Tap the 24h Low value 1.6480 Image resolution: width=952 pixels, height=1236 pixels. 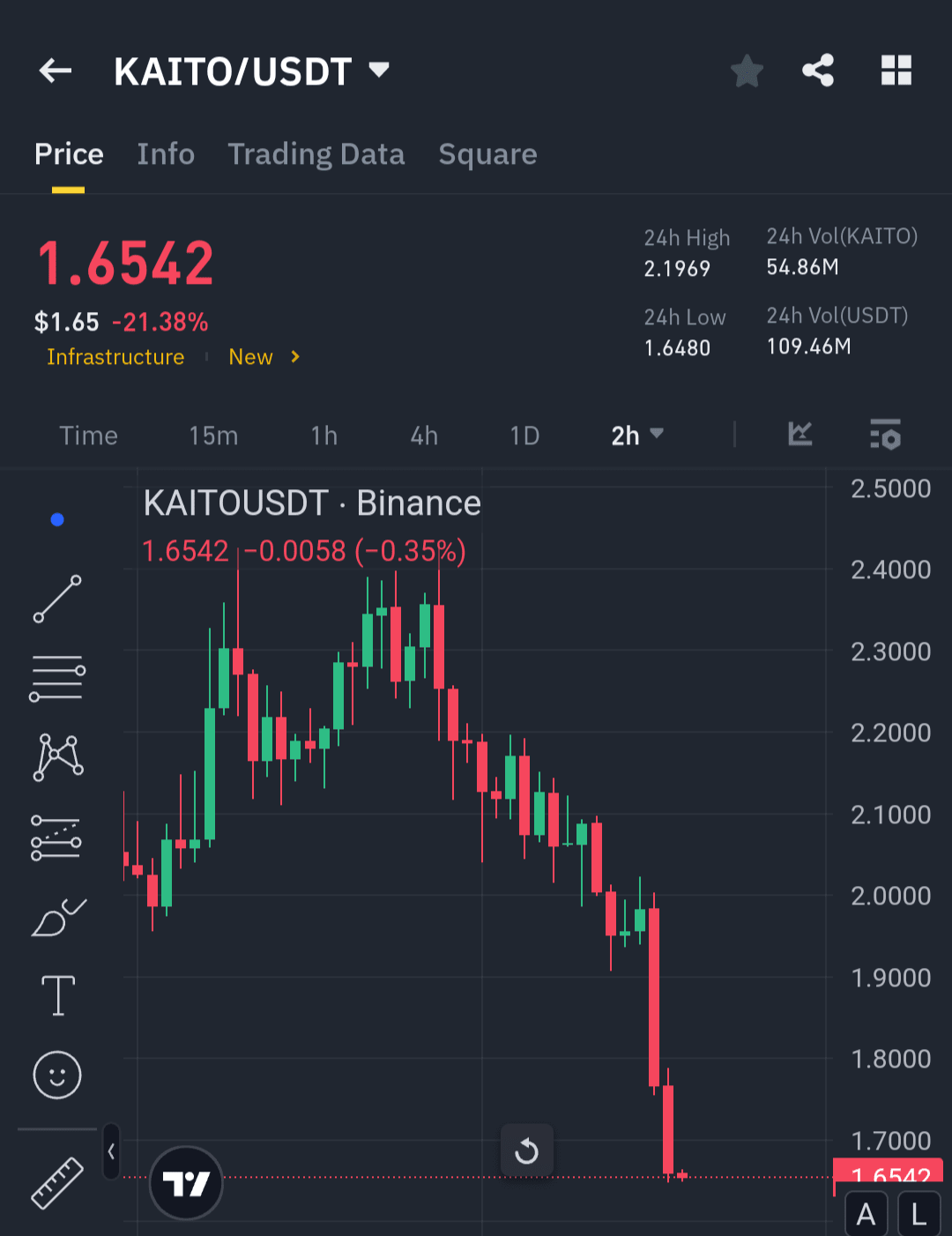(677, 348)
